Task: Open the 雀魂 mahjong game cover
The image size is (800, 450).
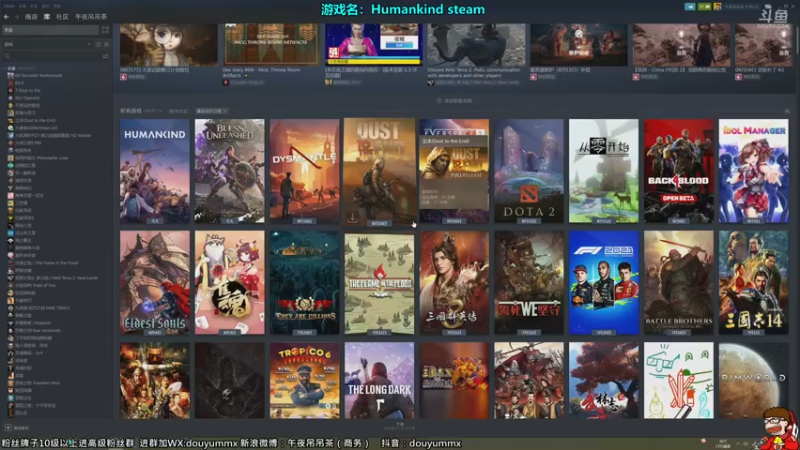Action: click(230, 283)
